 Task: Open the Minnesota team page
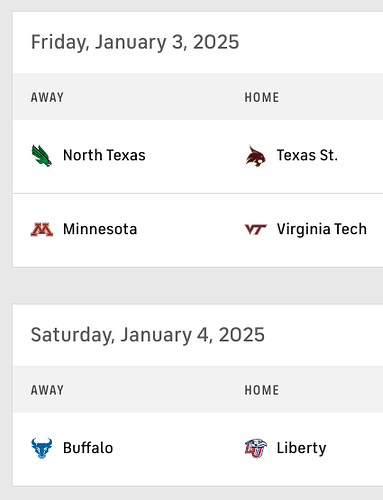[100, 229]
